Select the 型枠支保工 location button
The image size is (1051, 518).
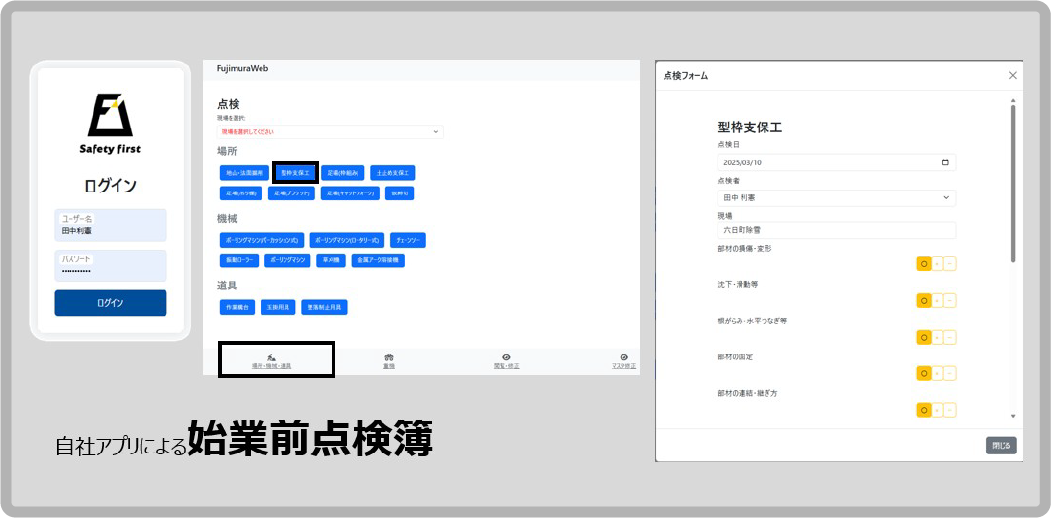point(296,173)
